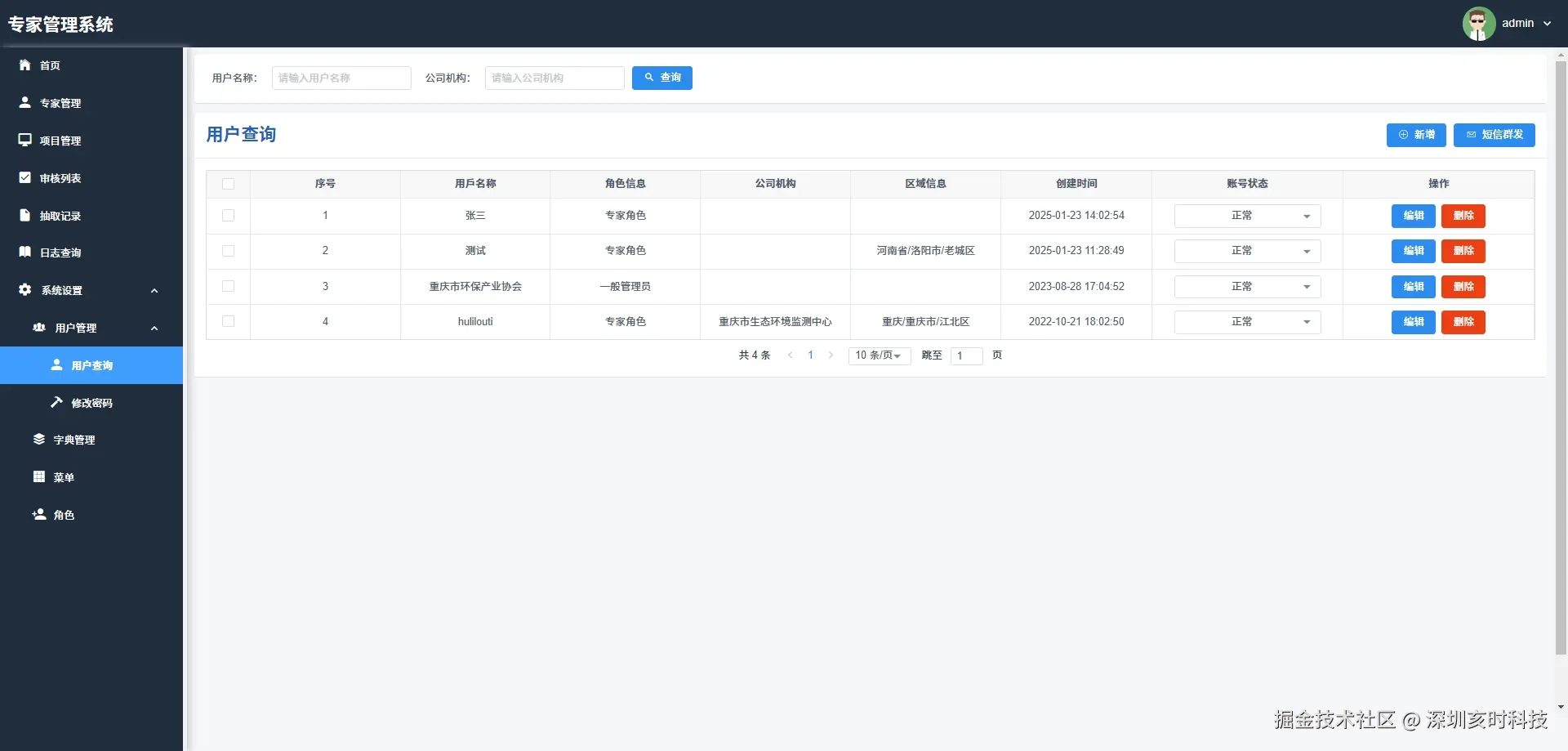
Task: Click the 专家管理系统 title
Action: [60, 25]
